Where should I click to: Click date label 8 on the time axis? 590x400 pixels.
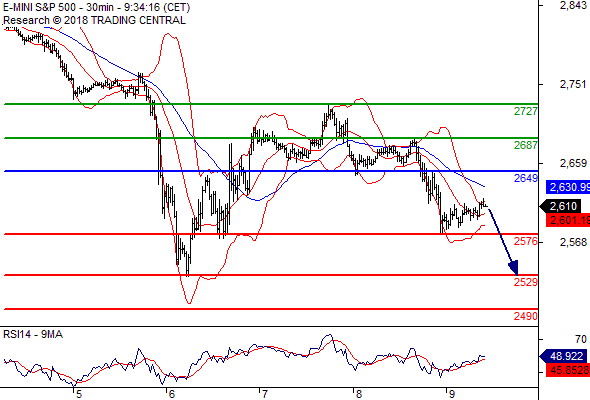[358, 394]
